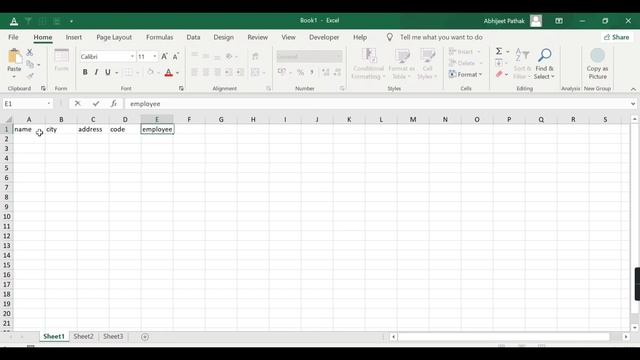Switch to the Page Layout tab
The width and height of the screenshot is (640, 360).
(x=114, y=37)
